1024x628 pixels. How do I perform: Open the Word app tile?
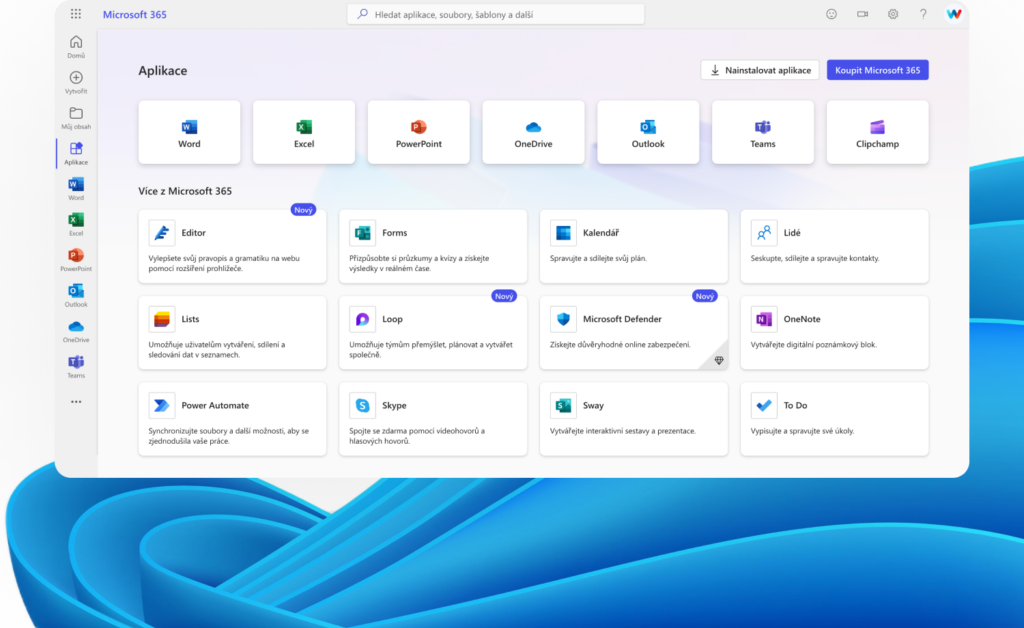189,132
